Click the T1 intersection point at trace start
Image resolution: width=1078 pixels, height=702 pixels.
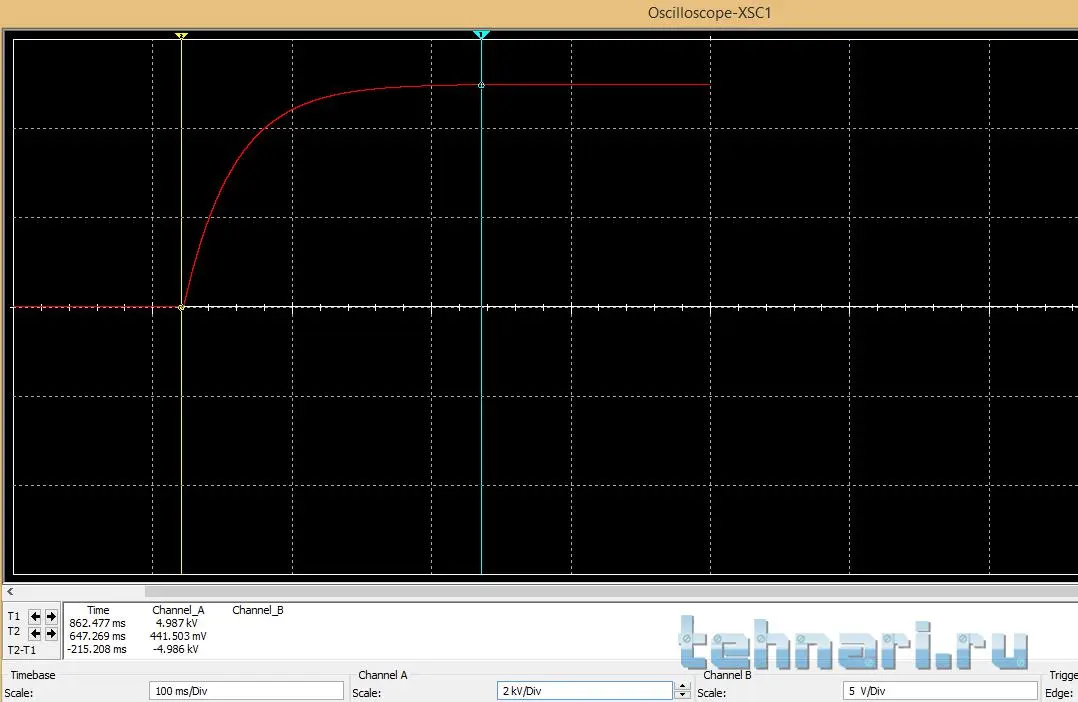tap(181, 307)
